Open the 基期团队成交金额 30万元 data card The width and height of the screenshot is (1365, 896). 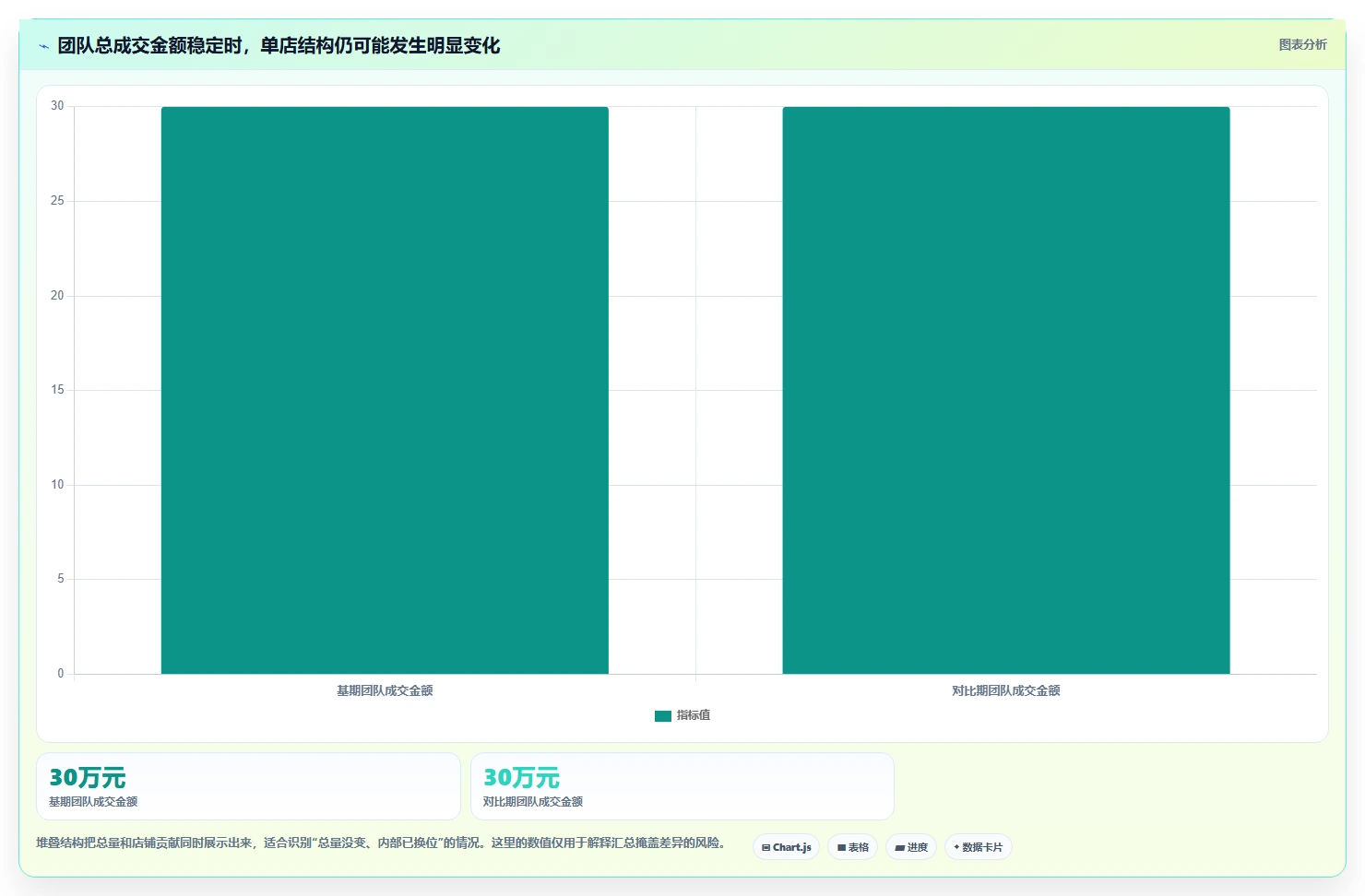tap(248, 786)
